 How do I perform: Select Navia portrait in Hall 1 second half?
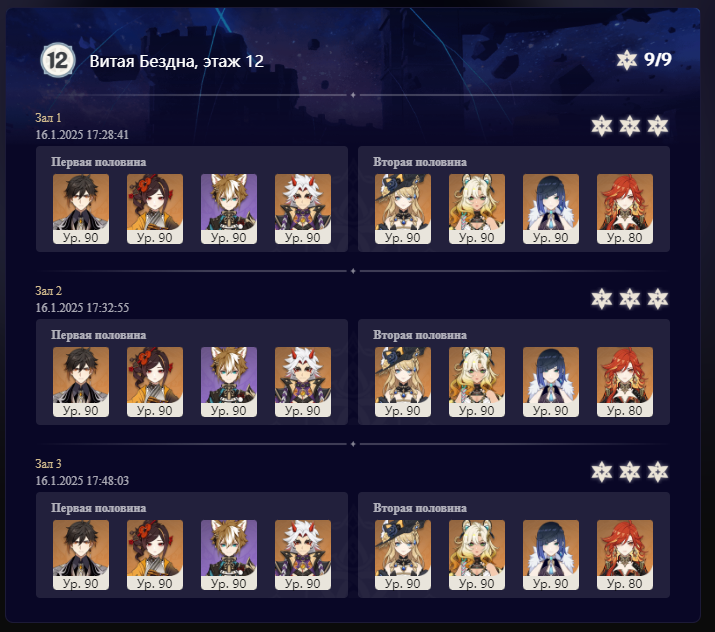pyautogui.click(x=403, y=209)
